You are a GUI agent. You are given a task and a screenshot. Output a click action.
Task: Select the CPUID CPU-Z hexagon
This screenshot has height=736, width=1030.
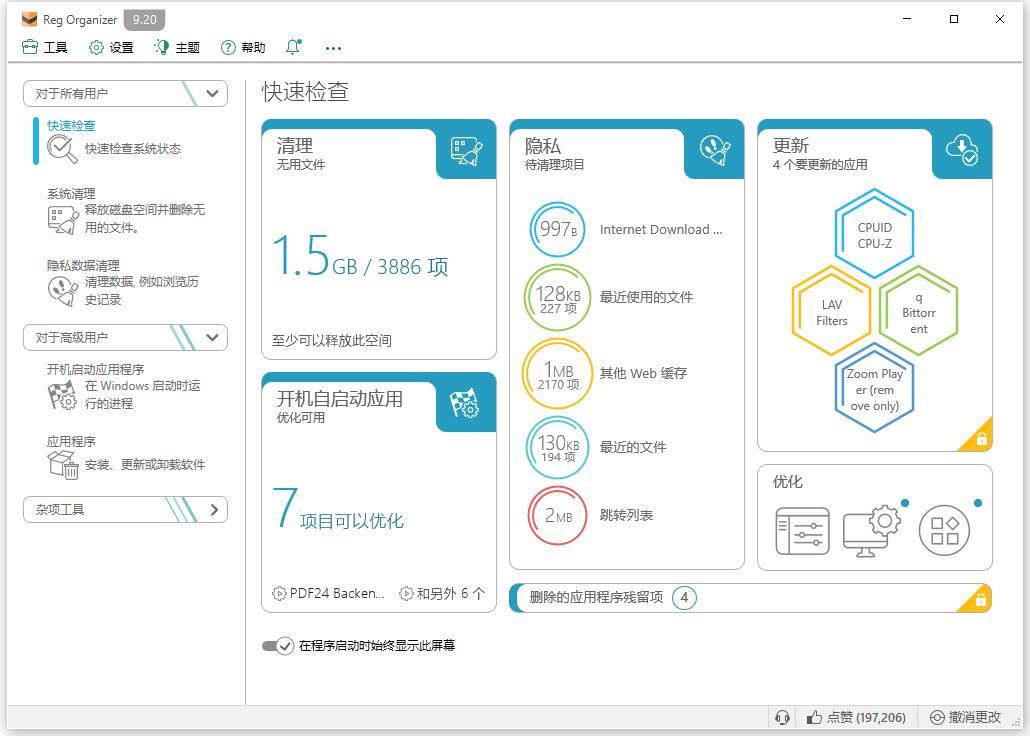coord(874,235)
